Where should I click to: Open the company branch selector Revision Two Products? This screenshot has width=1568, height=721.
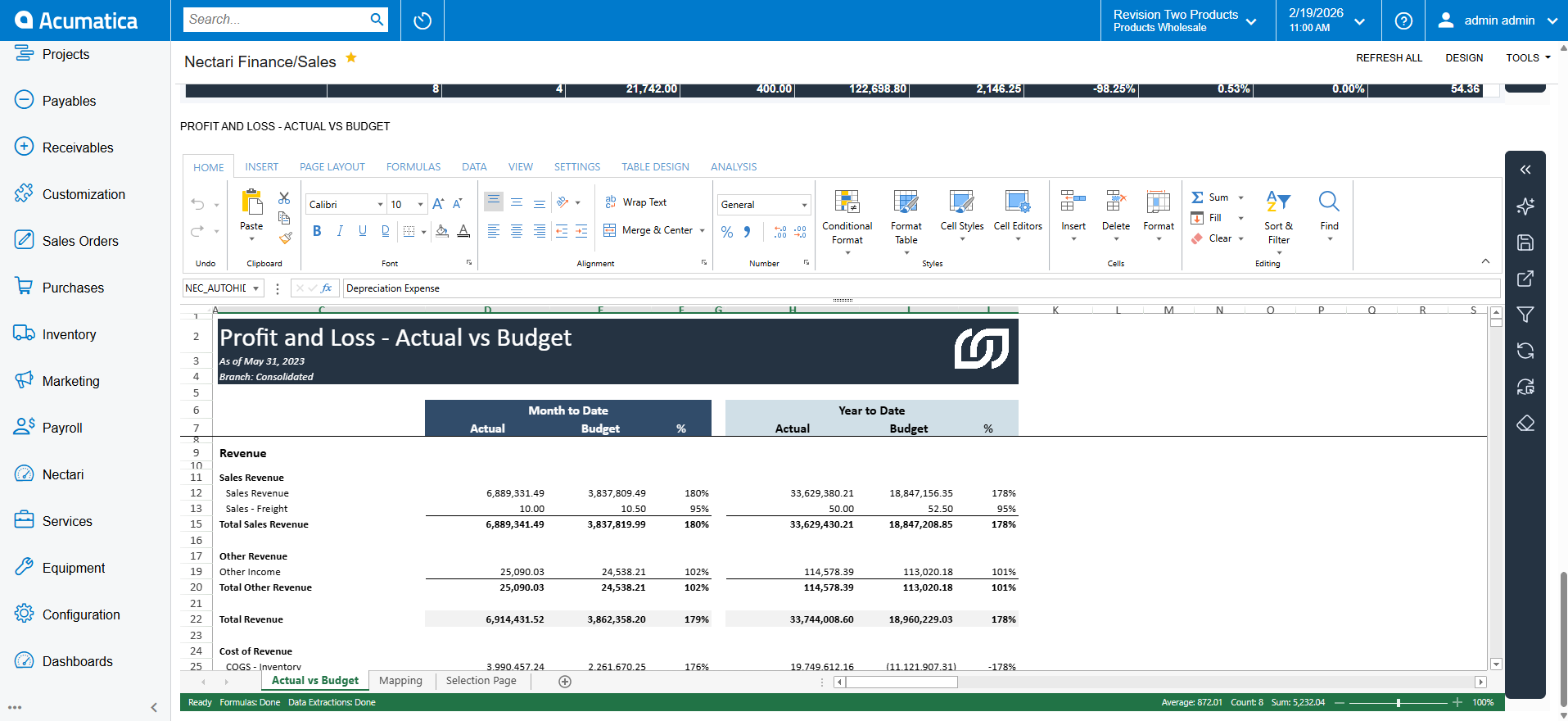(1184, 20)
